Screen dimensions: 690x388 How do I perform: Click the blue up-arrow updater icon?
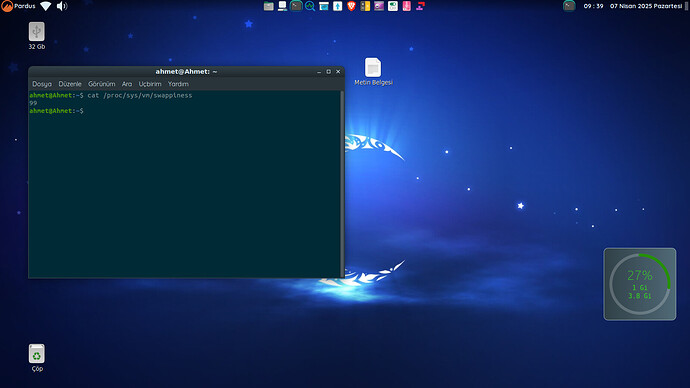(x=338, y=6)
